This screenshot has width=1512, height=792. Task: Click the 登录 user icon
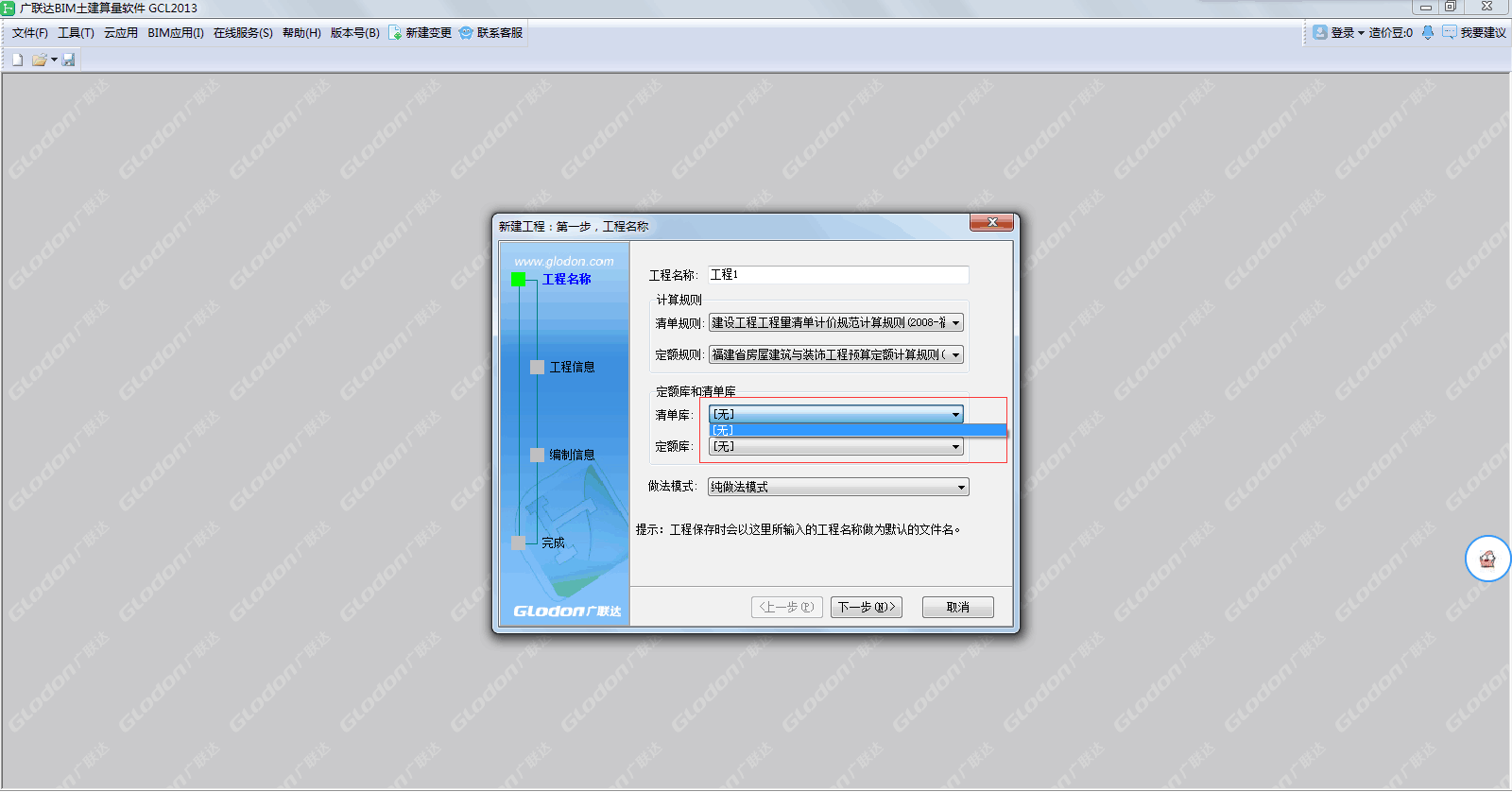click(x=1320, y=32)
